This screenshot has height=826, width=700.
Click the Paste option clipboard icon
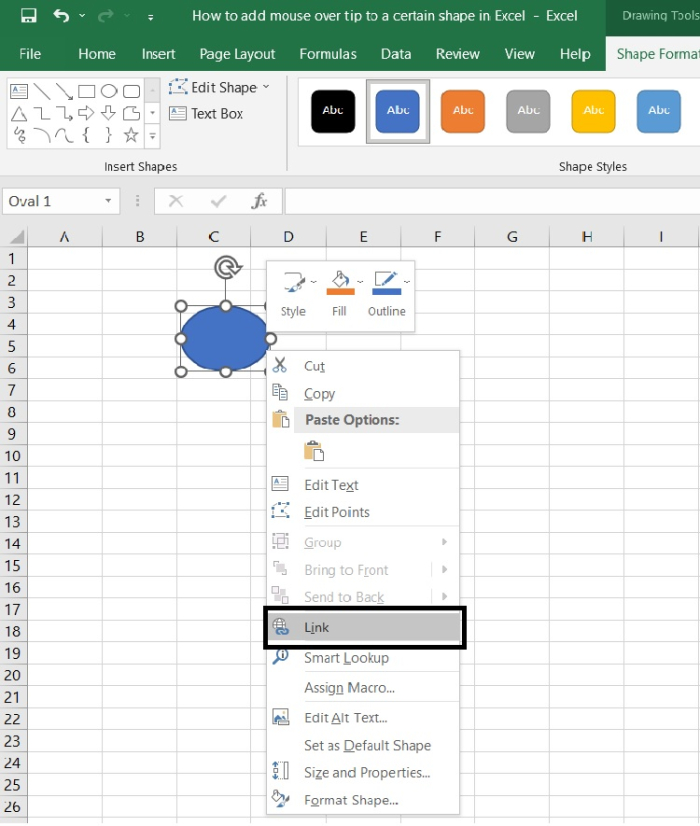pyautogui.click(x=313, y=451)
